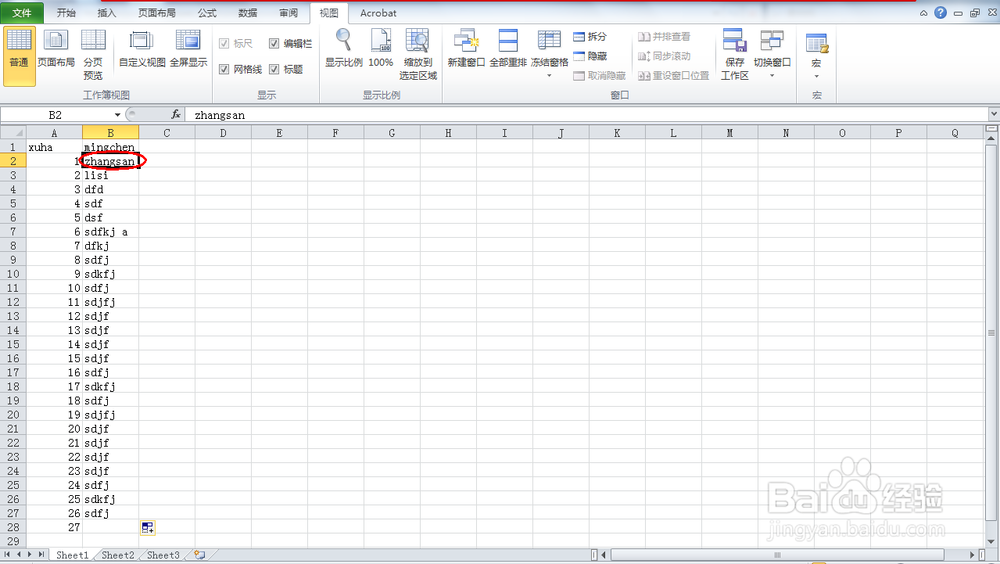Open Custom Views (自定义视图)
Image resolution: width=1000 pixels, height=564 pixels.
[x=142, y=48]
